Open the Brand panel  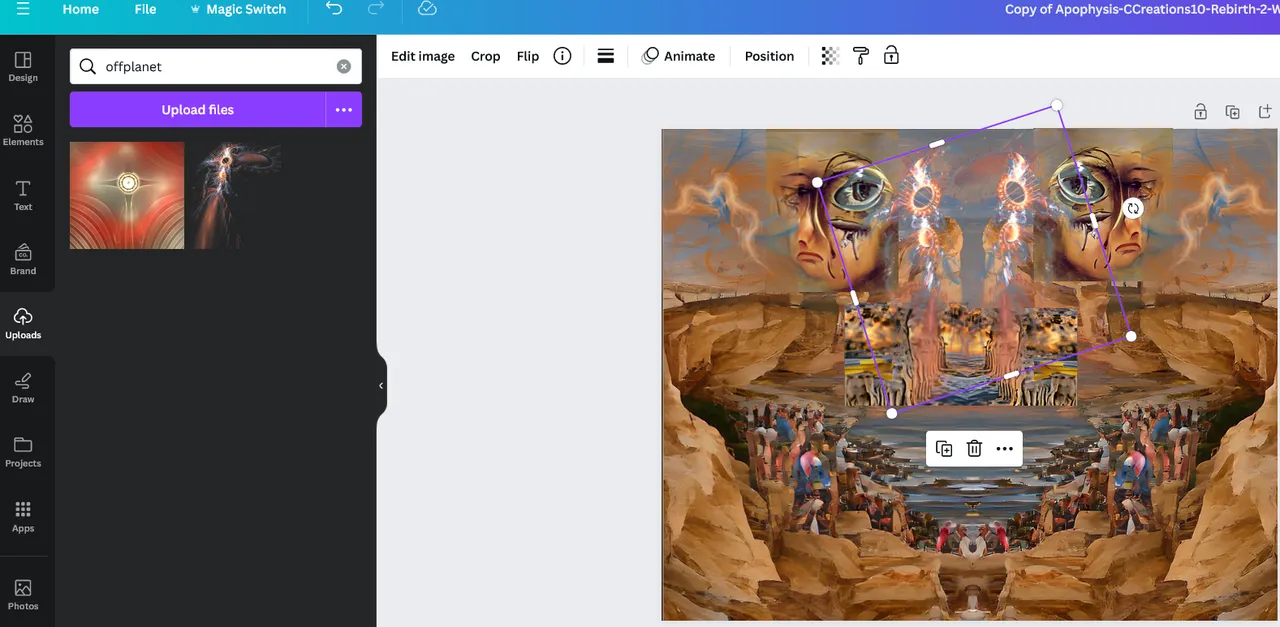[23, 259]
